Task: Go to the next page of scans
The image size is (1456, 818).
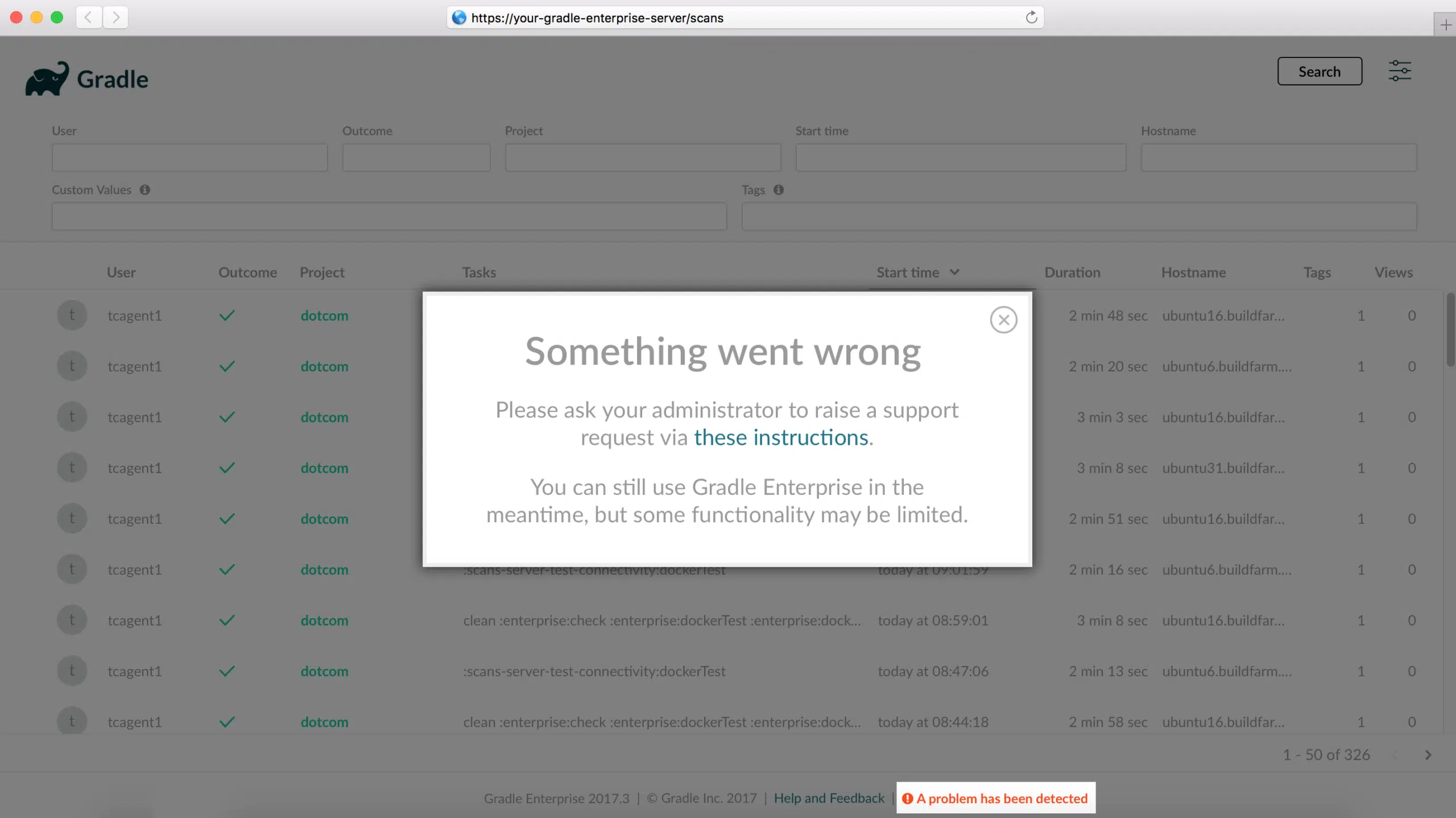Action: point(1428,755)
